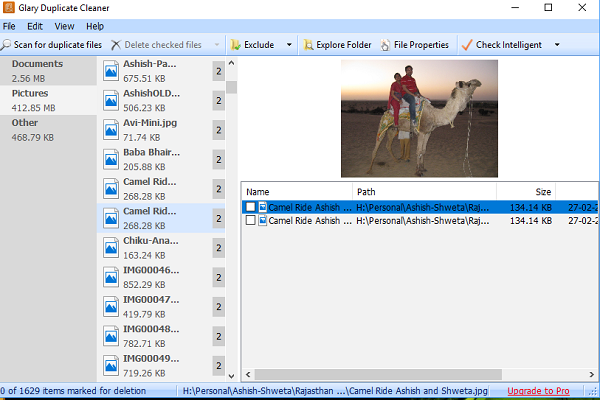Screen dimensions: 600x400
Task: Open the View menu
Action: coord(64,26)
